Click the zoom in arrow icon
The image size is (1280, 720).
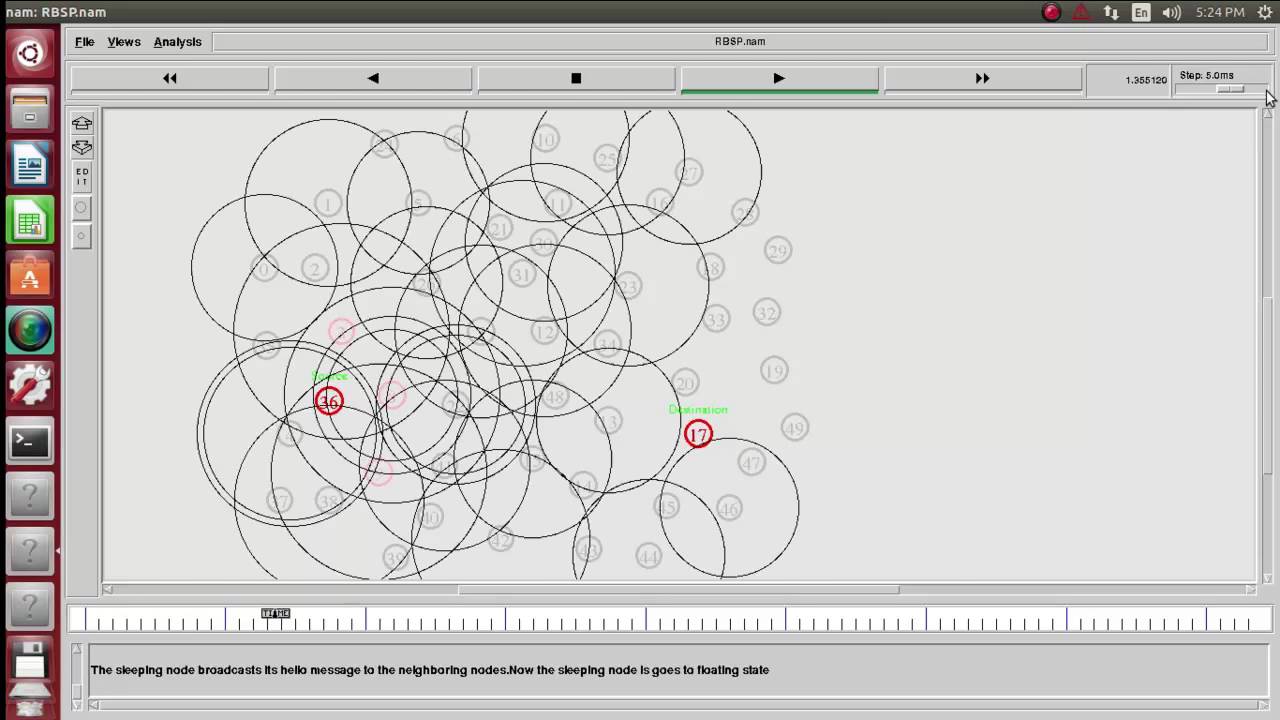tap(82, 124)
